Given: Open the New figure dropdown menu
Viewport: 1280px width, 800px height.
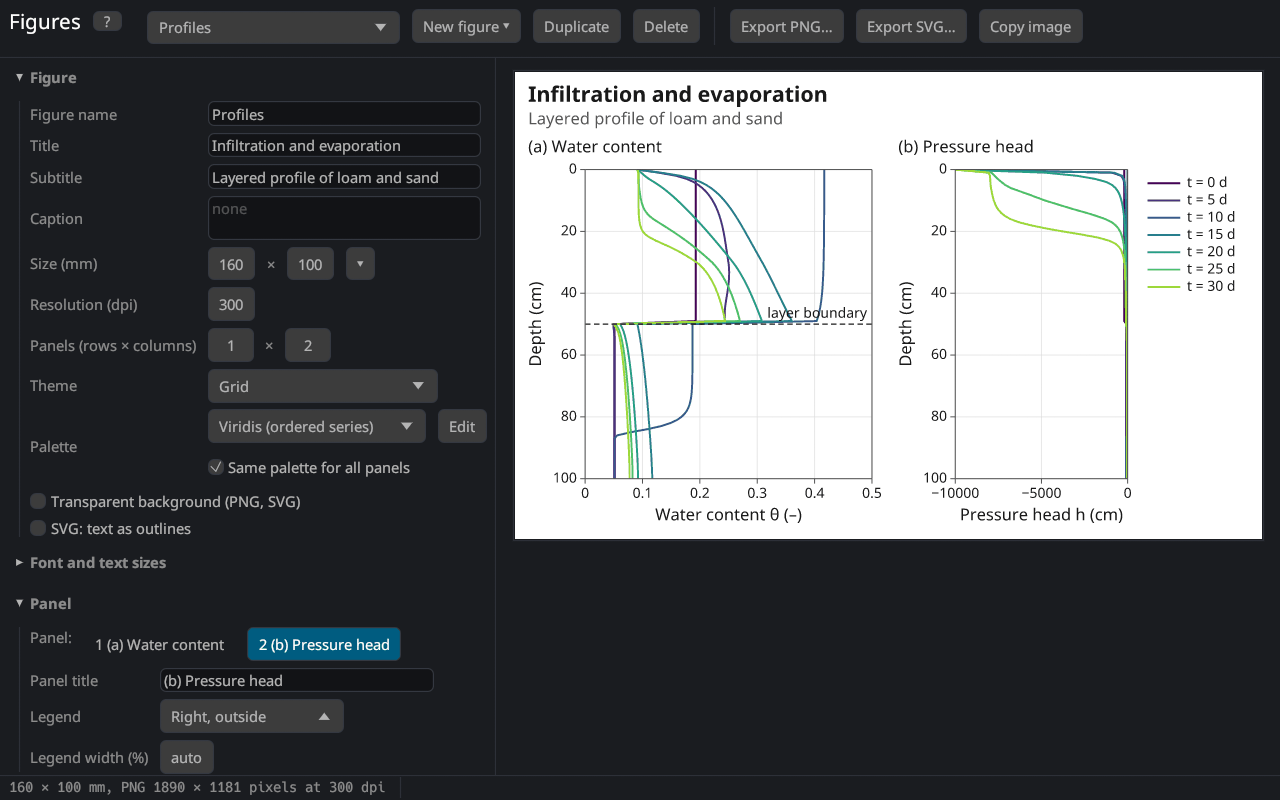Looking at the screenshot, I should click(466, 27).
